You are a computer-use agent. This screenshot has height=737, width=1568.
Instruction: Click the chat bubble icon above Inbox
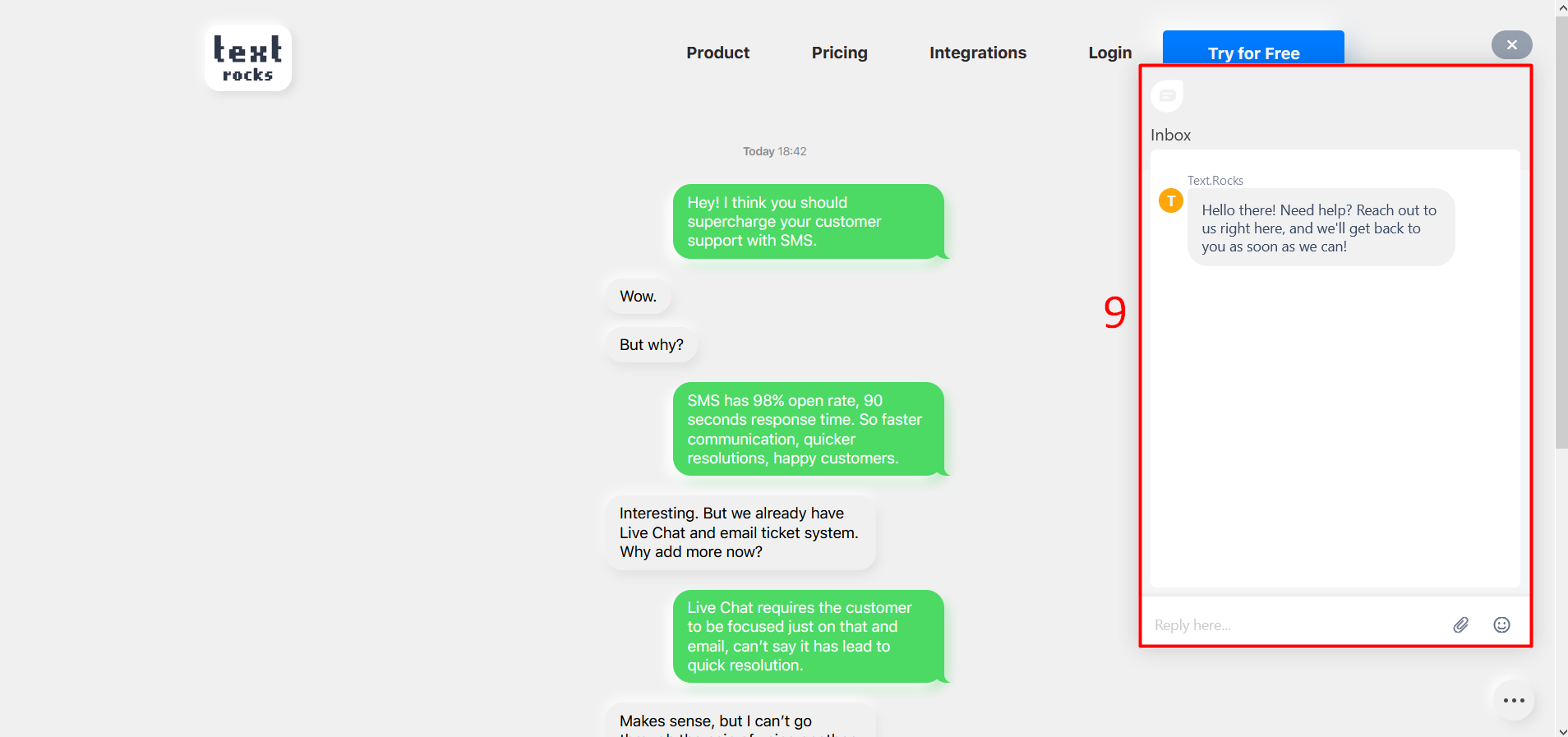1167,96
